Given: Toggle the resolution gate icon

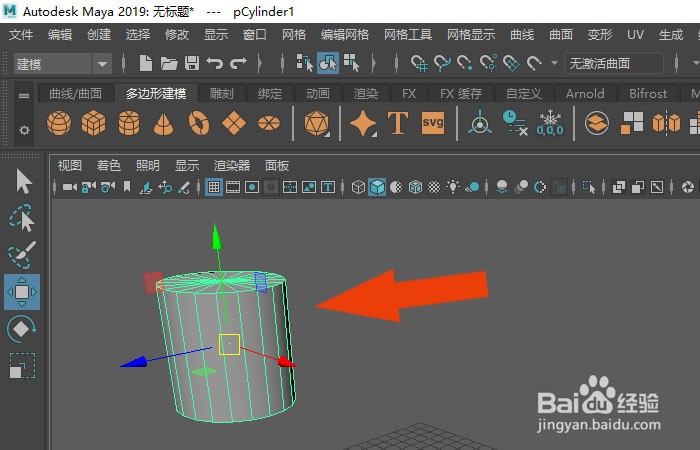Looking at the screenshot, I should (x=252, y=187).
